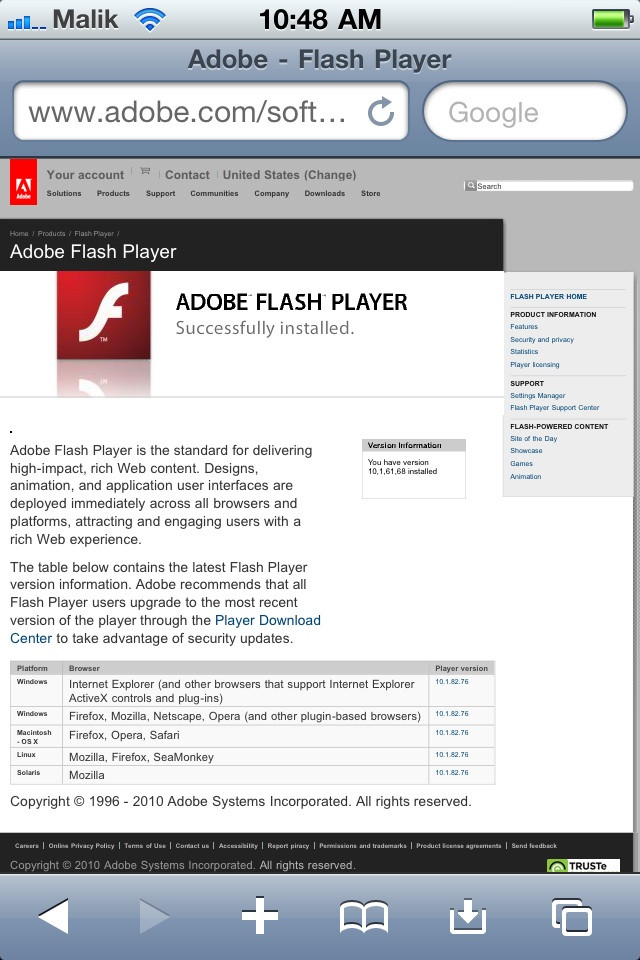Click 10.1.82.76 for Linux row
Viewport: 640px width, 960px height.
452,755
